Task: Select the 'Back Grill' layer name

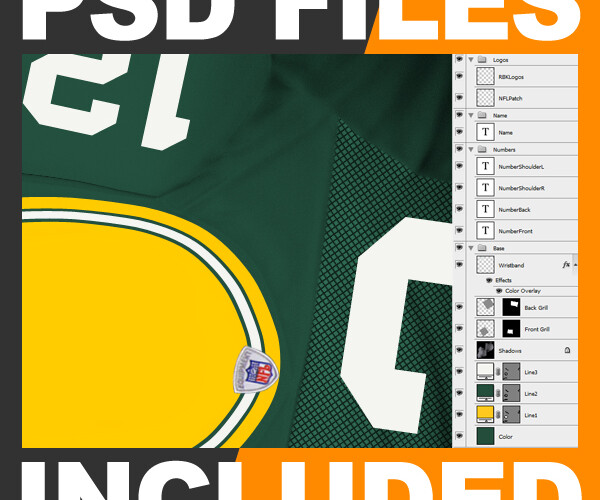Action: click(x=536, y=308)
